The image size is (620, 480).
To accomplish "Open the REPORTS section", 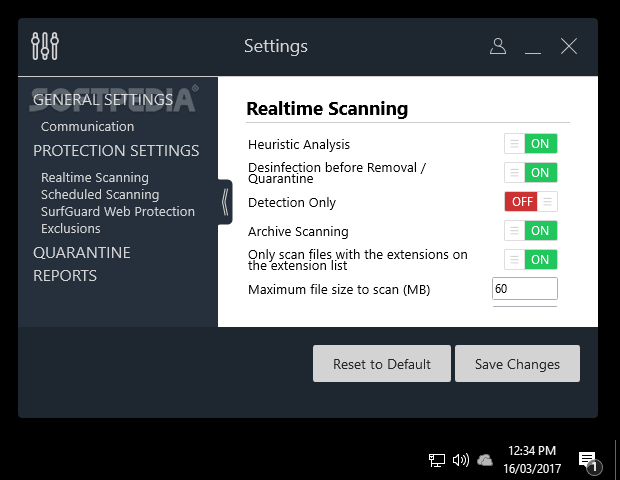I will point(65,276).
